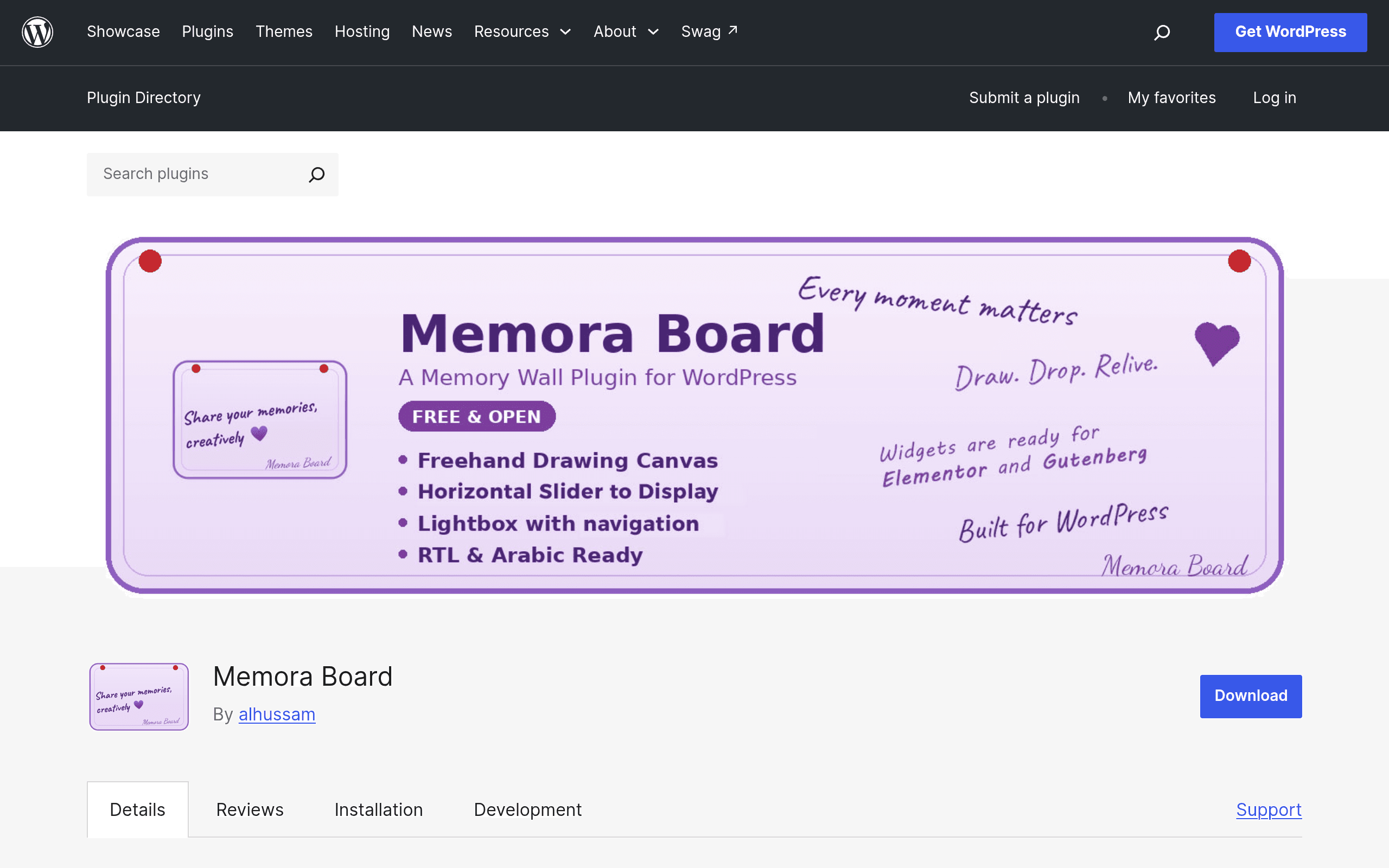Viewport: 1389px width, 868px height.
Task: Click the Memora Board plugin title
Action: (303, 676)
